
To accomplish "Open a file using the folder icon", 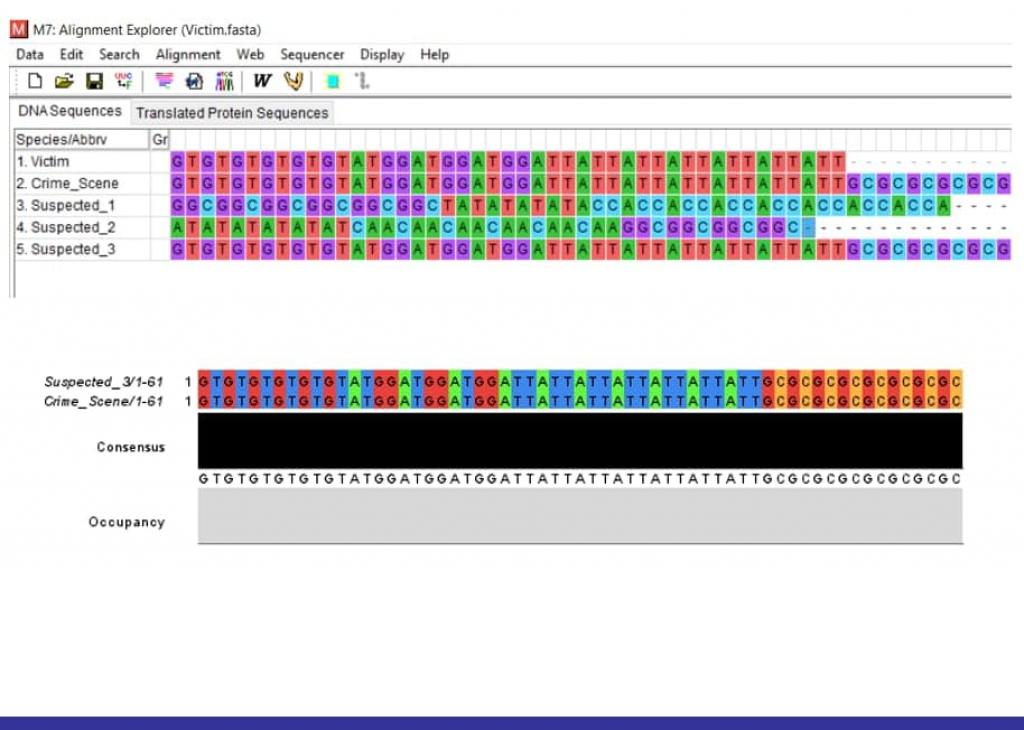I will 64,81.
